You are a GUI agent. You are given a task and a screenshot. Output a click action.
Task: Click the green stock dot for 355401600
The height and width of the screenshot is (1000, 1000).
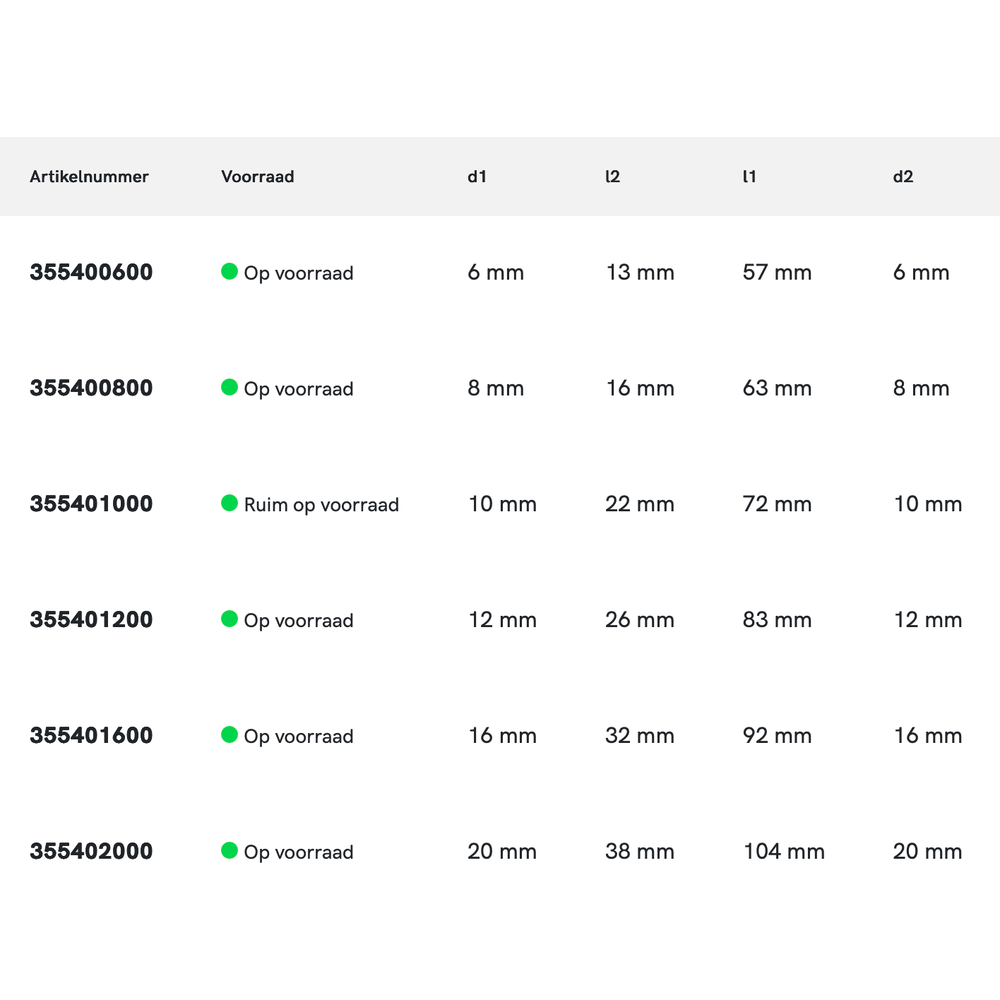pyautogui.click(x=229, y=735)
